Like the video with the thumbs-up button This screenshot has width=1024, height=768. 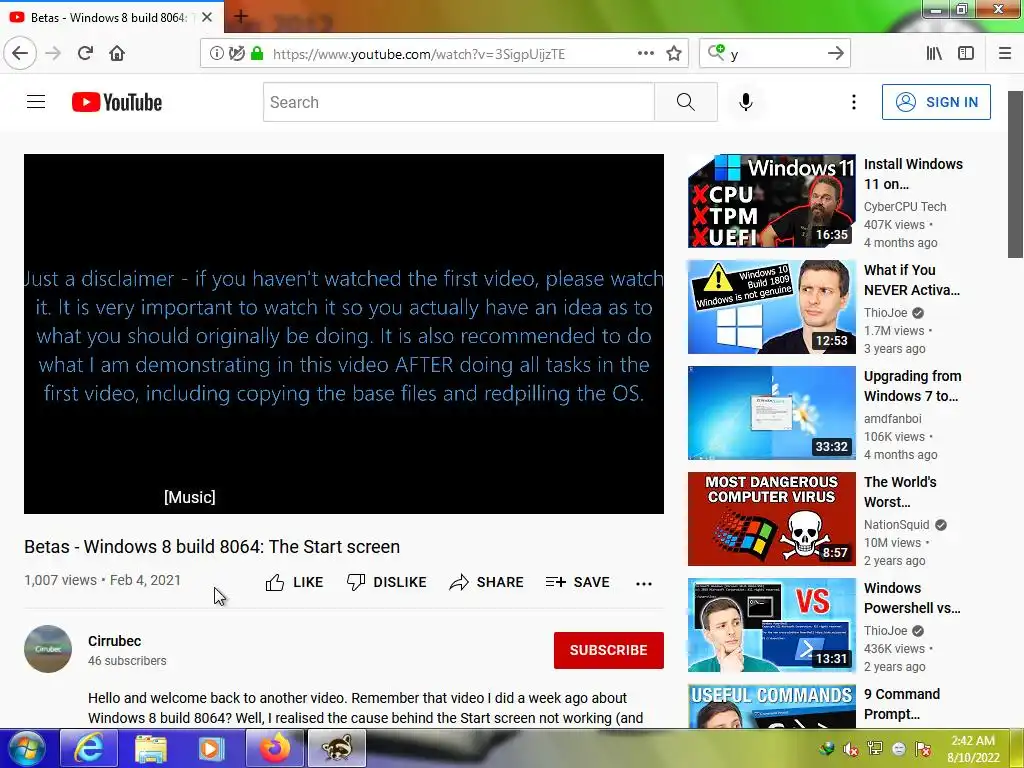coord(295,582)
